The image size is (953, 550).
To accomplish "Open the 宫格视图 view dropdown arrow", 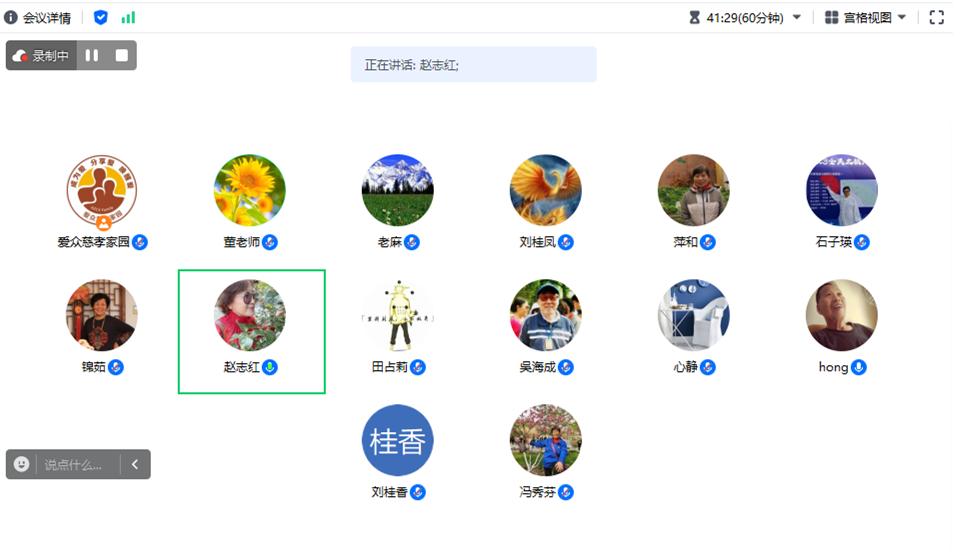I will (x=902, y=18).
